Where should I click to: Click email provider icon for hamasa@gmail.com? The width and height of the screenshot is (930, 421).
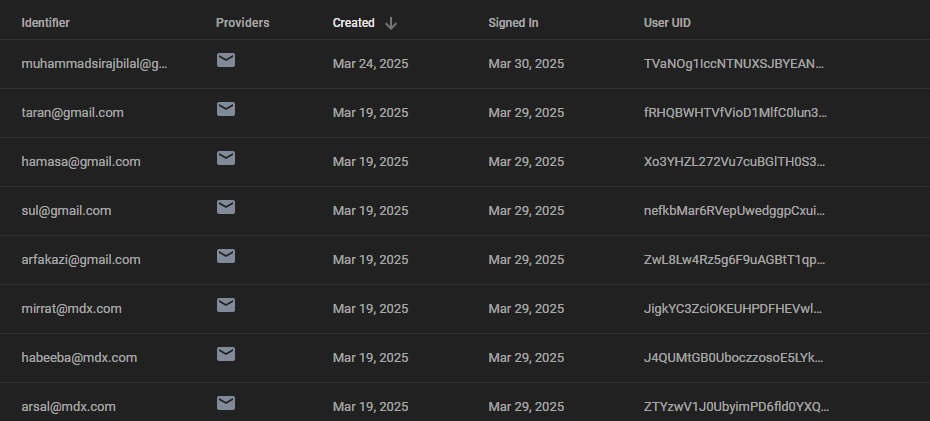click(x=226, y=158)
